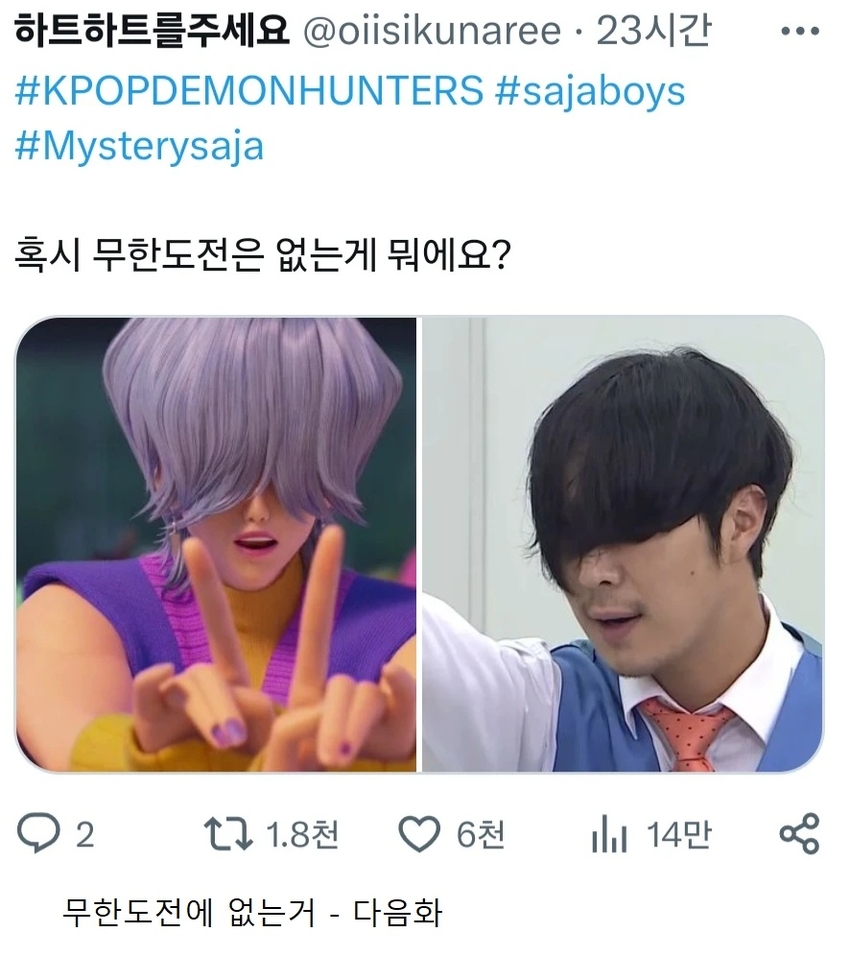The width and height of the screenshot is (850, 980).
Task: Open the three-dot more options menu
Action: 800,31
